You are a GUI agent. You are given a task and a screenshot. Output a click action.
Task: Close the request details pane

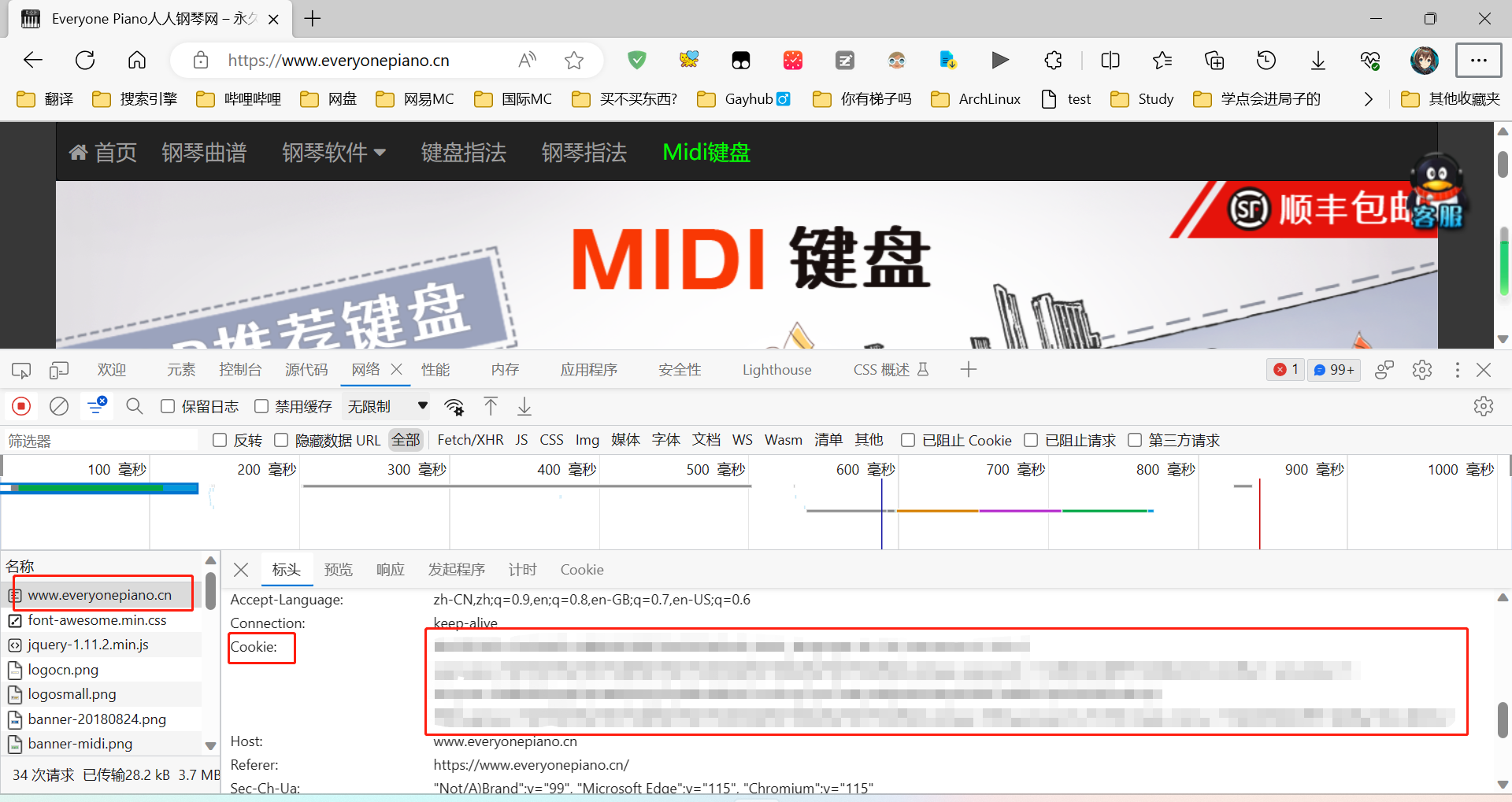pyautogui.click(x=242, y=570)
